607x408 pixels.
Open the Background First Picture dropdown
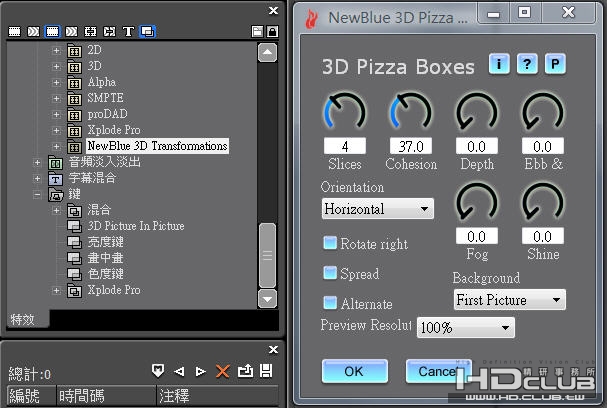click(509, 300)
